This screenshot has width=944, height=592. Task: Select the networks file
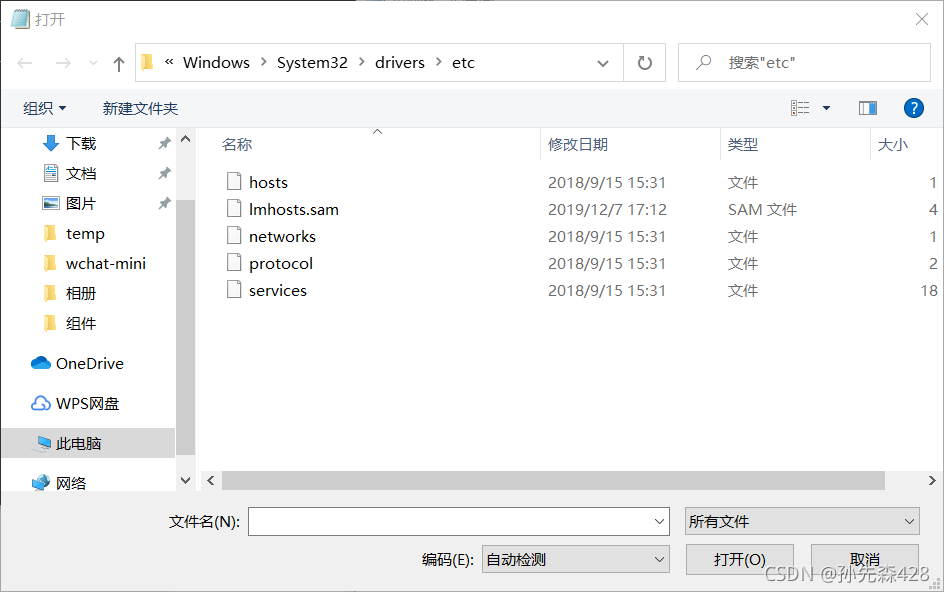pyautogui.click(x=282, y=237)
